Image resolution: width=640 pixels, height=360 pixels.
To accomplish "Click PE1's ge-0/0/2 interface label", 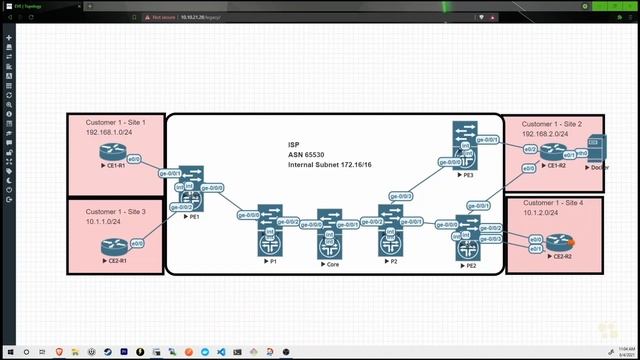I will [x=181, y=207].
